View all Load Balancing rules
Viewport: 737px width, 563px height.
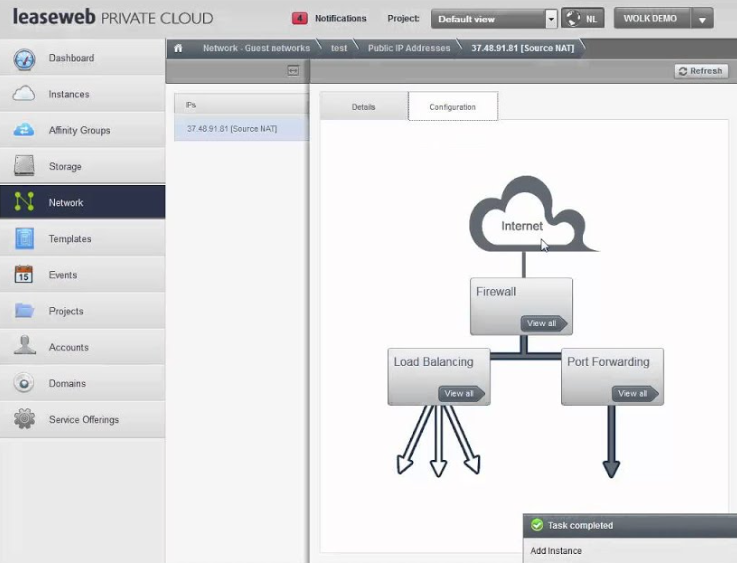(460, 393)
